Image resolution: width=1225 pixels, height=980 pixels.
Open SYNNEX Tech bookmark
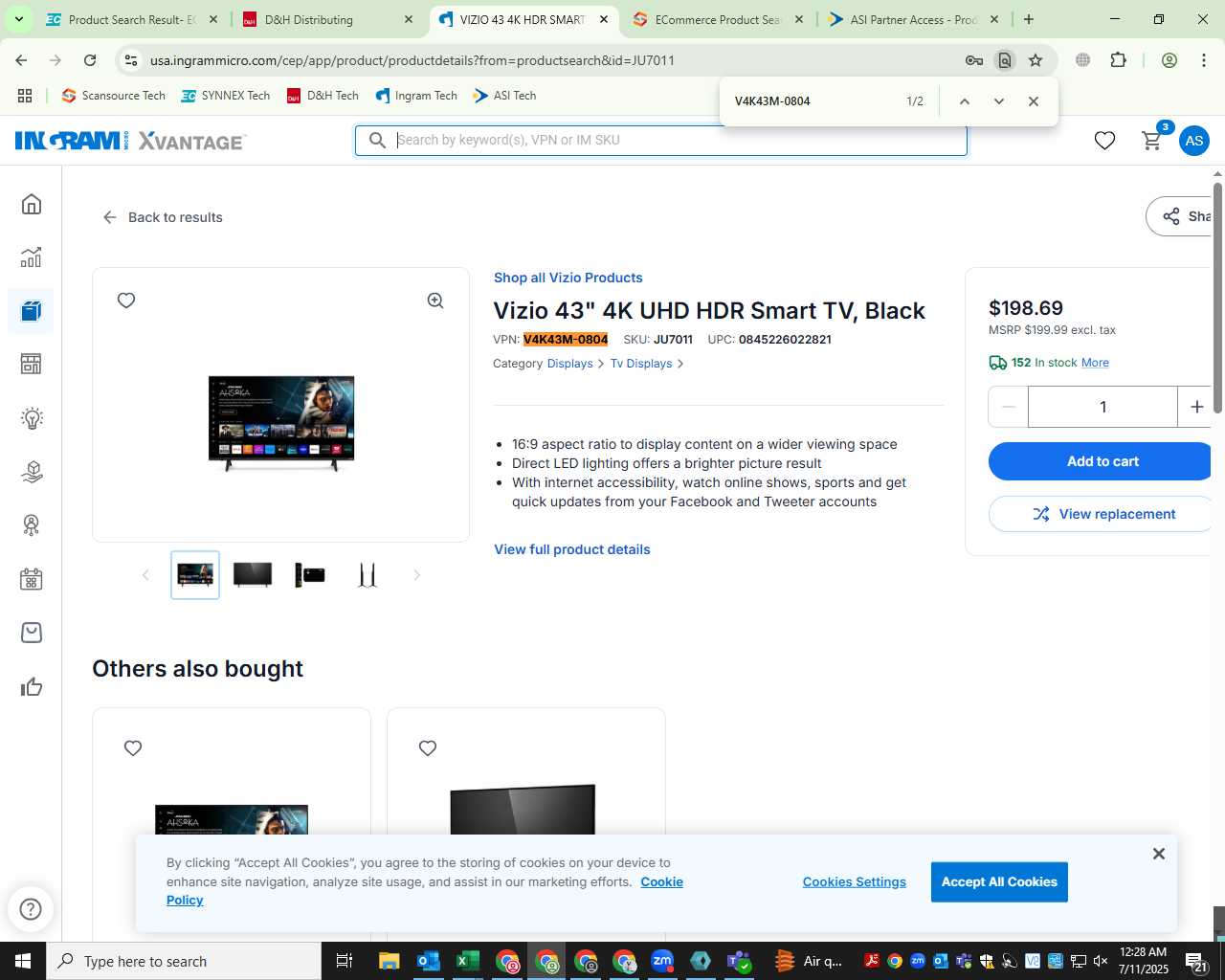(x=226, y=96)
